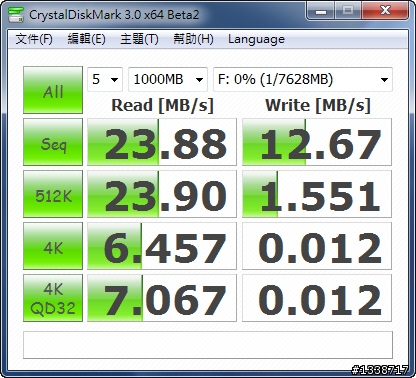Screen dimensions: 416x378
Task: Click the 4K write result 0.012
Action: [317, 246]
